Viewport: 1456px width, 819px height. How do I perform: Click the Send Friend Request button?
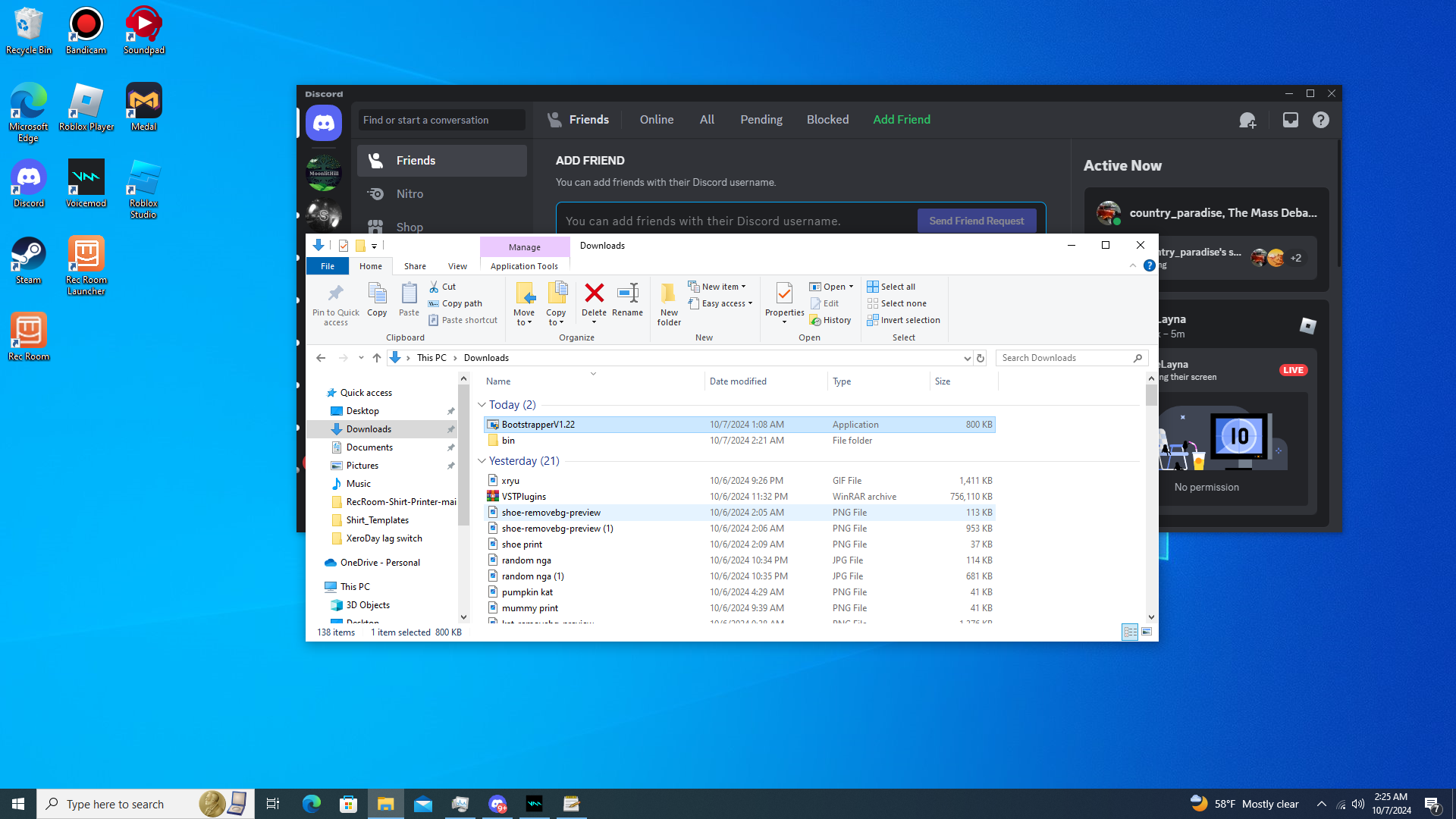pos(976,221)
